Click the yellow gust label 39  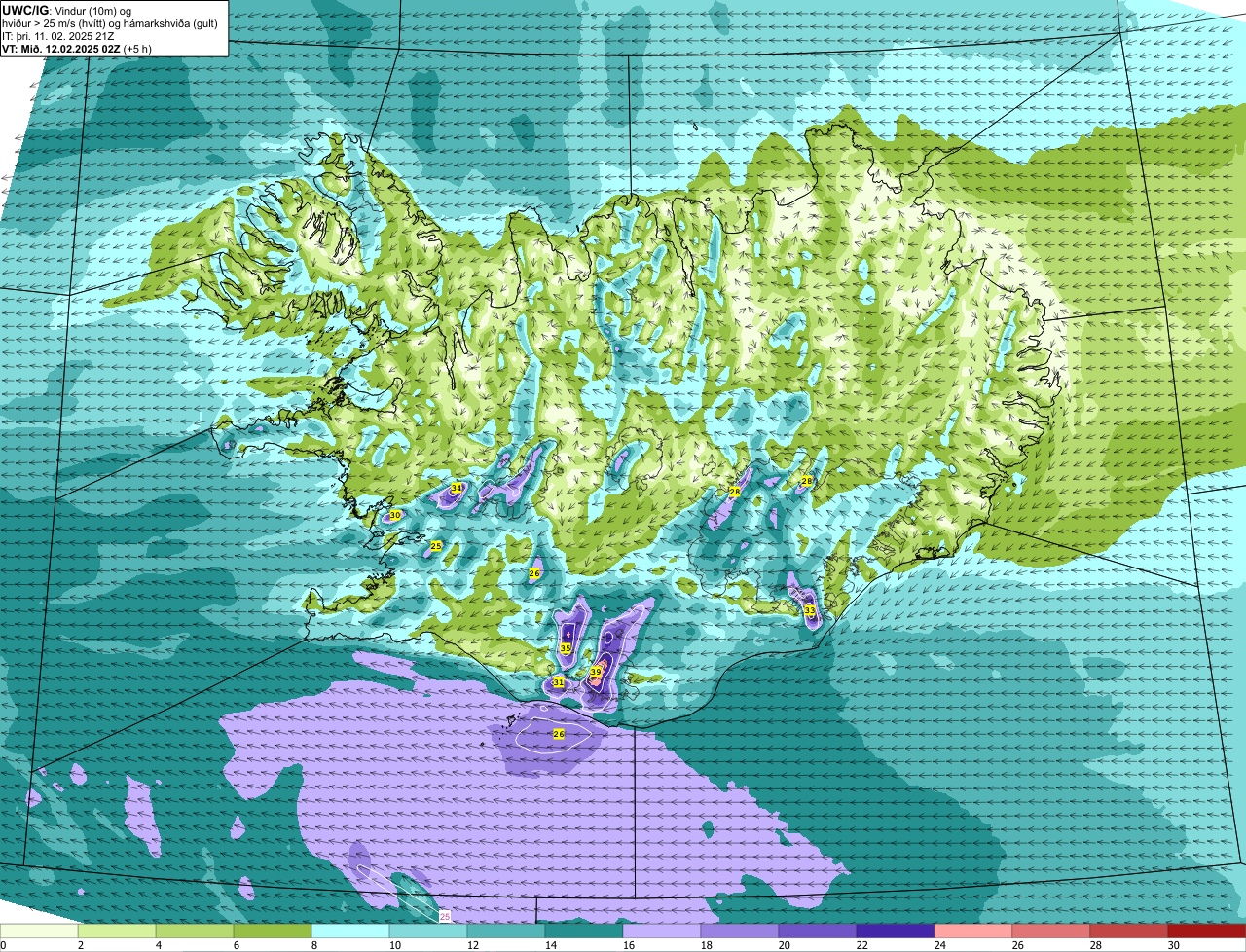[x=596, y=672]
